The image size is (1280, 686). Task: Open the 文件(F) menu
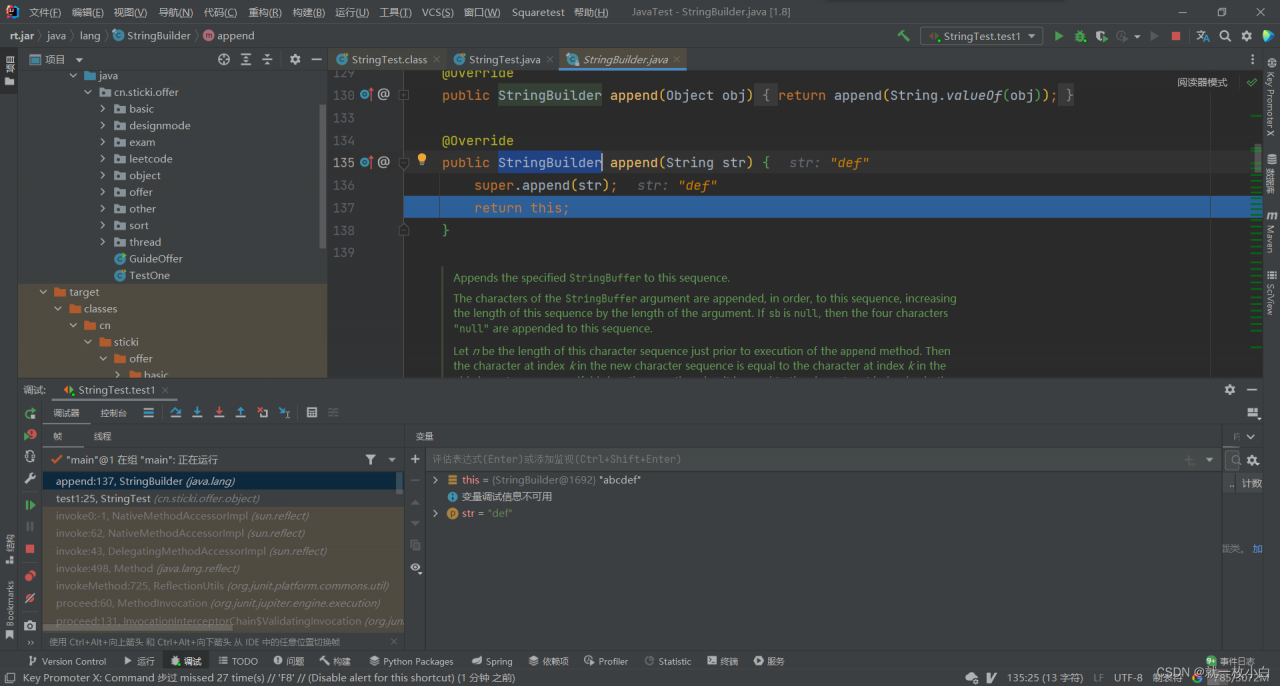coord(45,12)
